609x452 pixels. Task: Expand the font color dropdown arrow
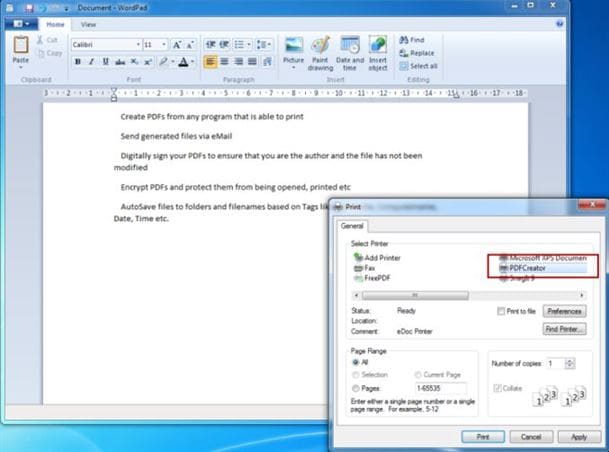coord(193,62)
